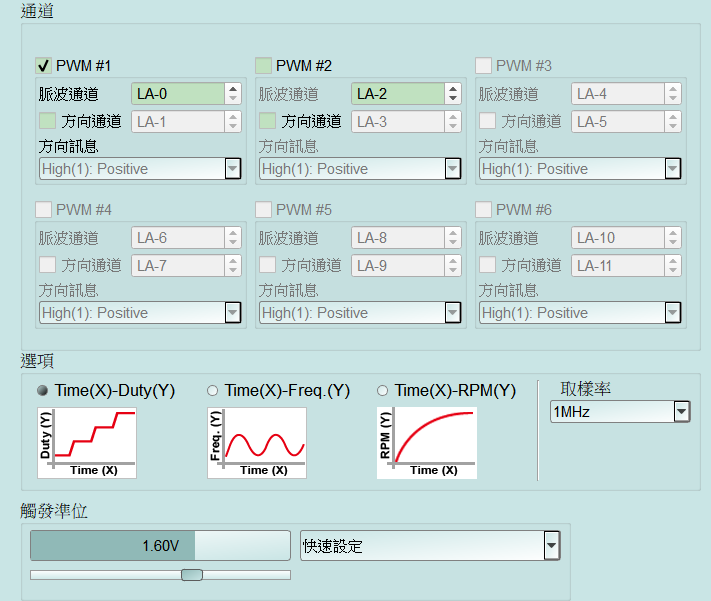Open PWM #4 方向訊息 High(1): Positive dropdown
Image resolution: width=711 pixels, height=601 pixels.
pyautogui.click(x=140, y=313)
